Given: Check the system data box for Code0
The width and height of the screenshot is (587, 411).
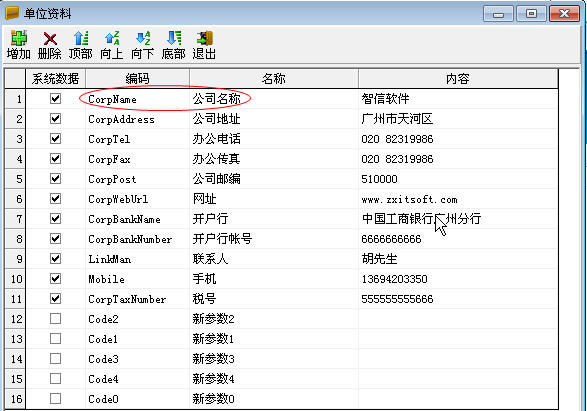Looking at the screenshot, I should pyautogui.click(x=55, y=399).
